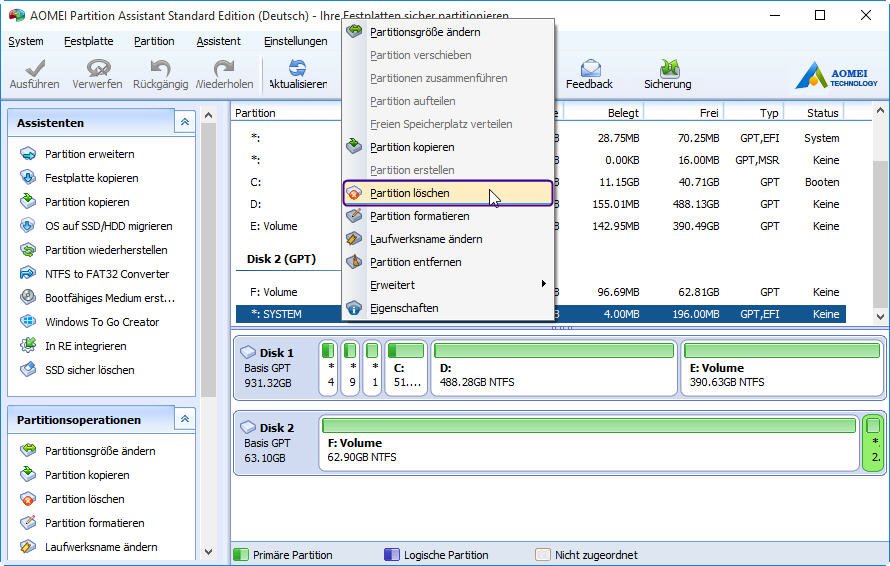Click the Verwerfen toolbar icon
This screenshot has width=890, height=566.
tap(98, 68)
